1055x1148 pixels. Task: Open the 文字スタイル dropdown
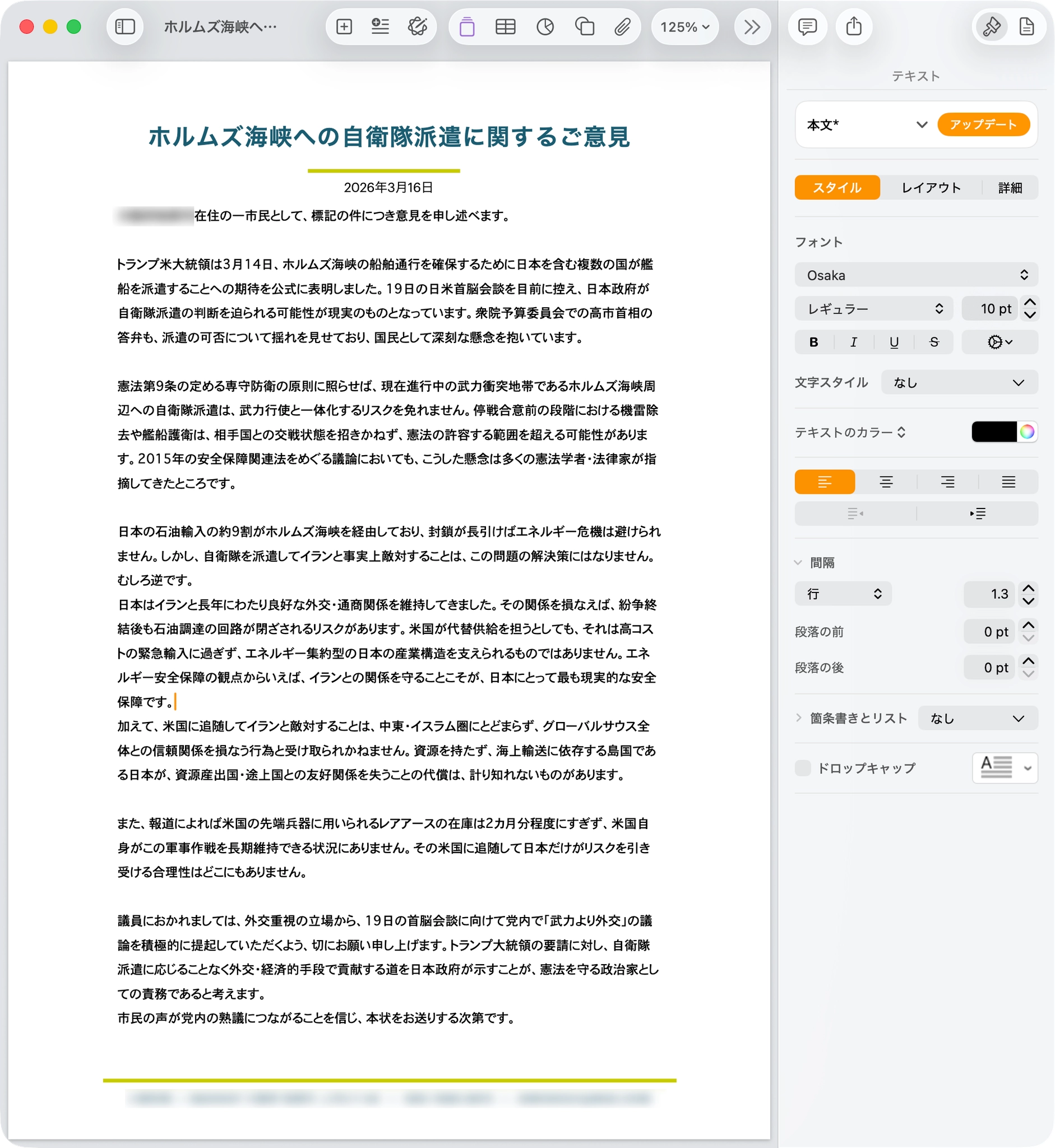(x=959, y=382)
